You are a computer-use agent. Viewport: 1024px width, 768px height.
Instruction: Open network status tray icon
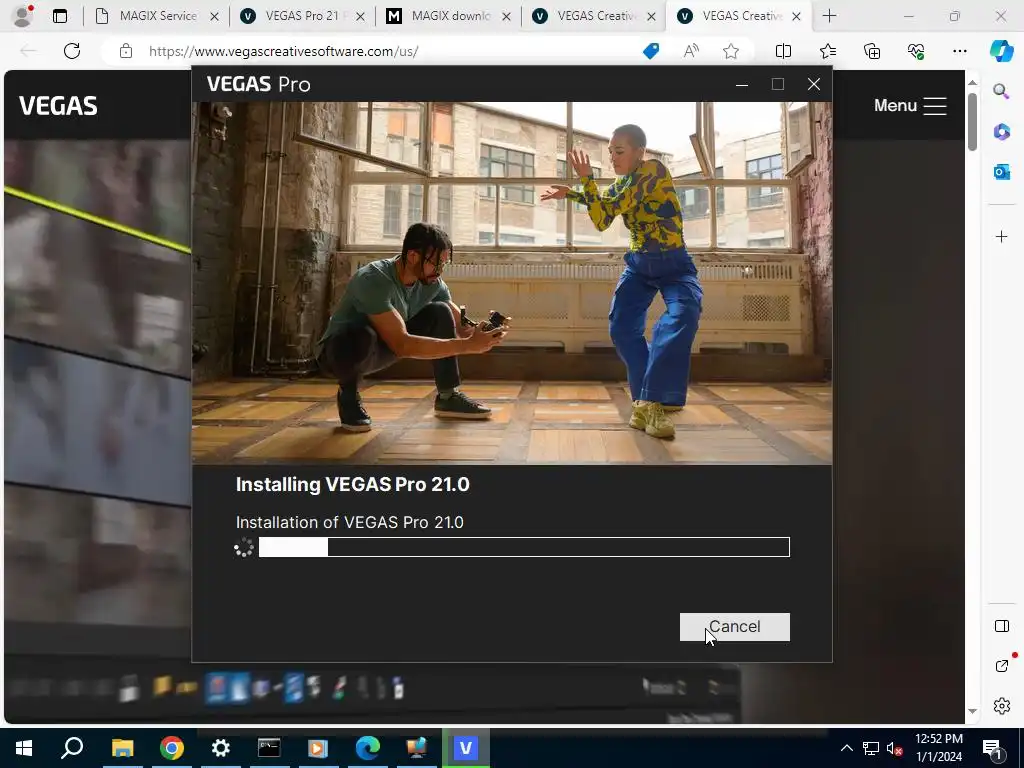point(871,748)
